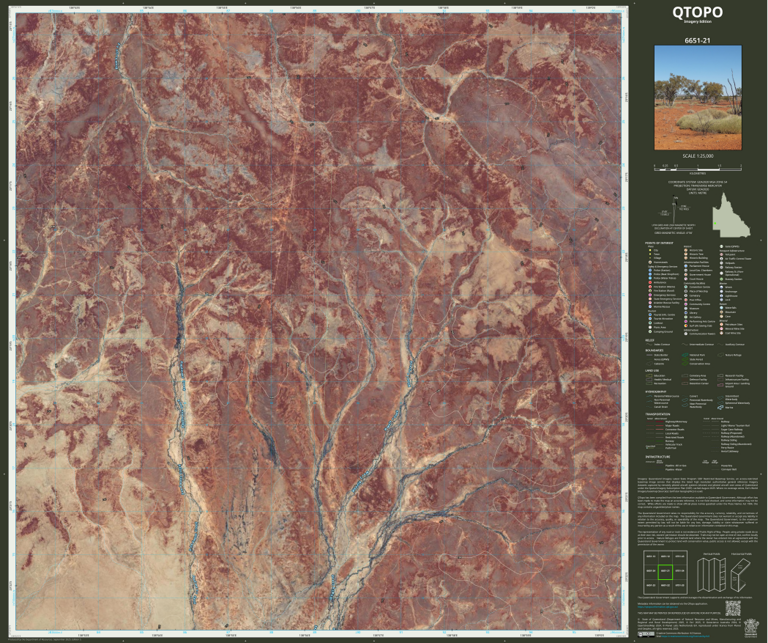This screenshot has height=643, width=768.
Task: Open the QTopo application web link
Action: (x=660, y=607)
